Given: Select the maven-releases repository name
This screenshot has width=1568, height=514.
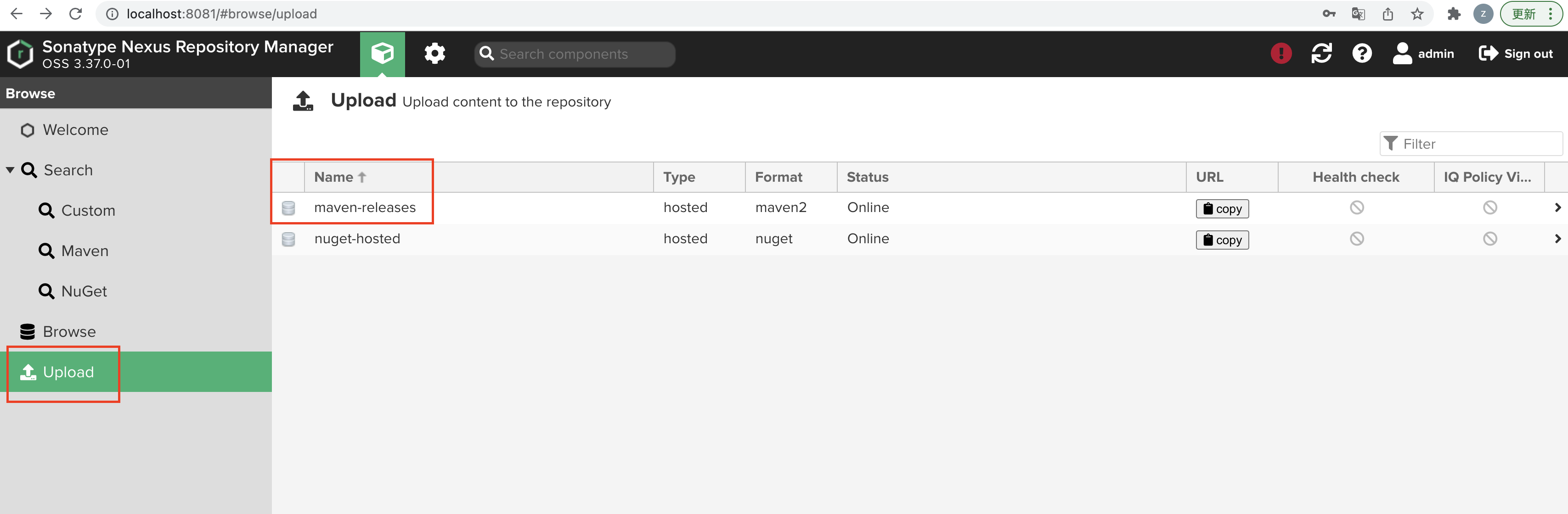Looking at the screenshot, I should 365,207.
